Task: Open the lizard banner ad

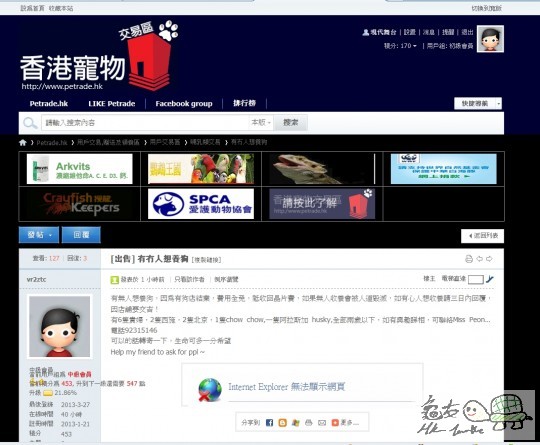Action: [322, 169]
